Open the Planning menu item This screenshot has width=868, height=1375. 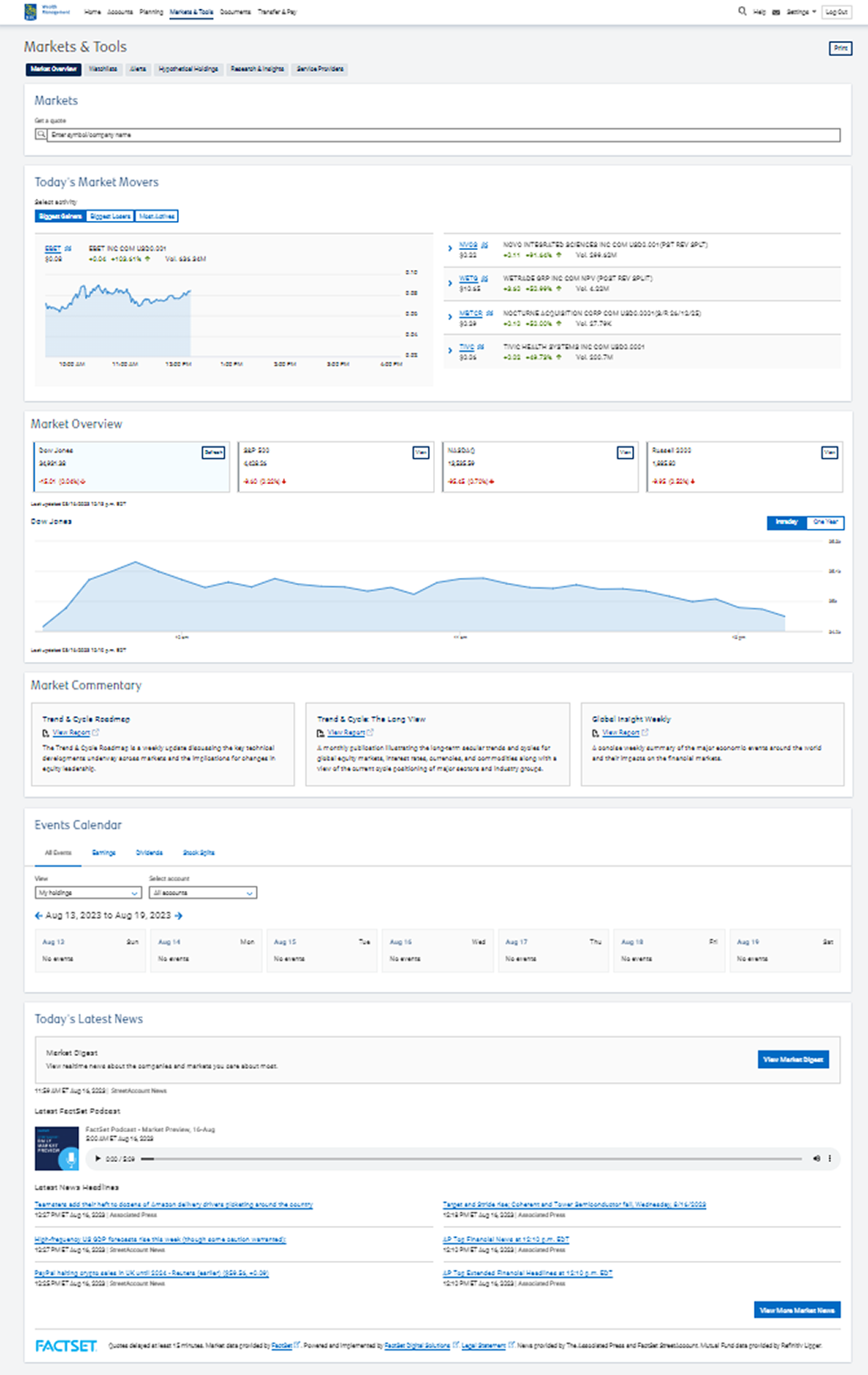point(151,12)
